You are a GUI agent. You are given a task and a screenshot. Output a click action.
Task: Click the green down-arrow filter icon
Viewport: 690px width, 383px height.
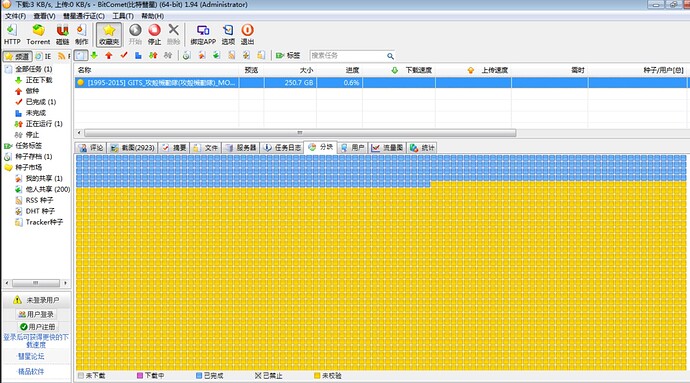point(94,55)
